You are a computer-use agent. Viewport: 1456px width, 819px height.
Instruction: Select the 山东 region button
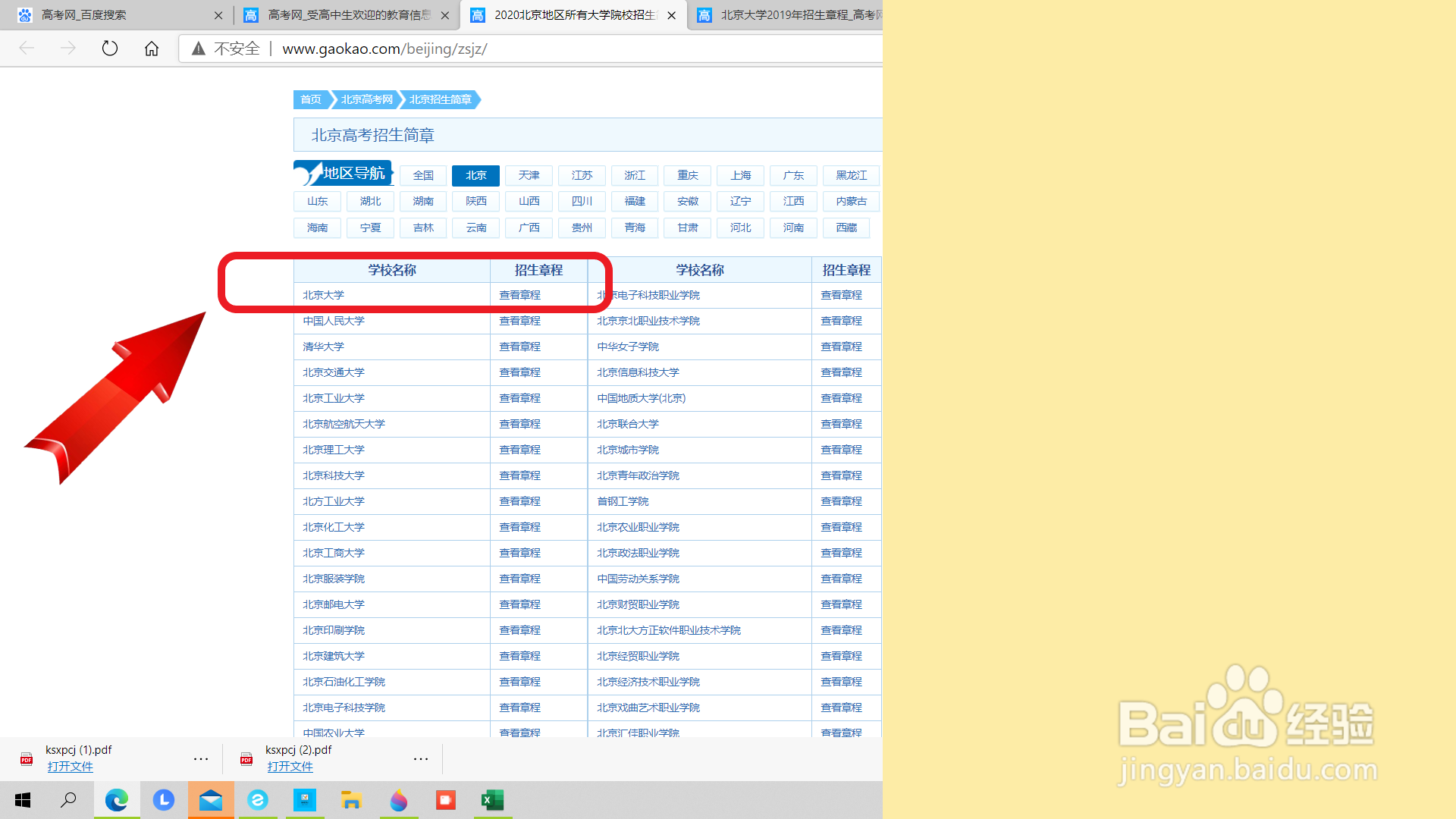[x=317, y=201]
